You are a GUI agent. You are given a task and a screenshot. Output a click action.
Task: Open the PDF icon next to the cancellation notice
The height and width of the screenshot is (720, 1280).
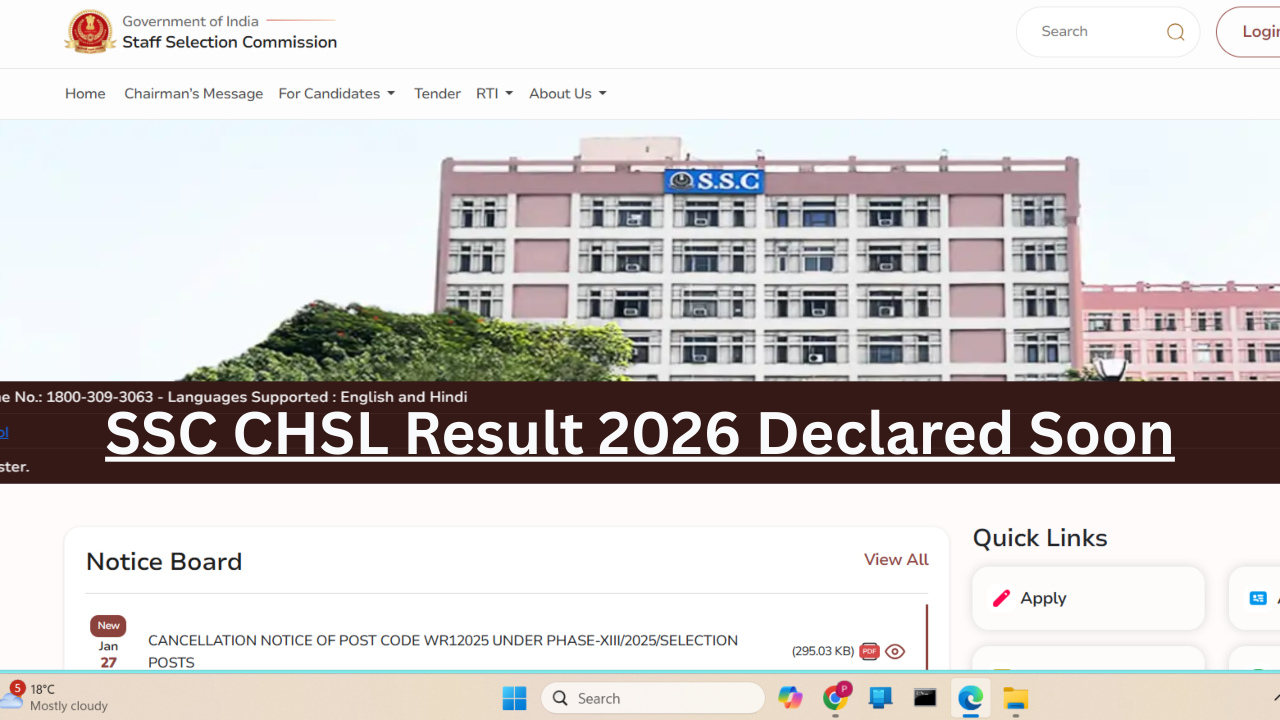869,651
